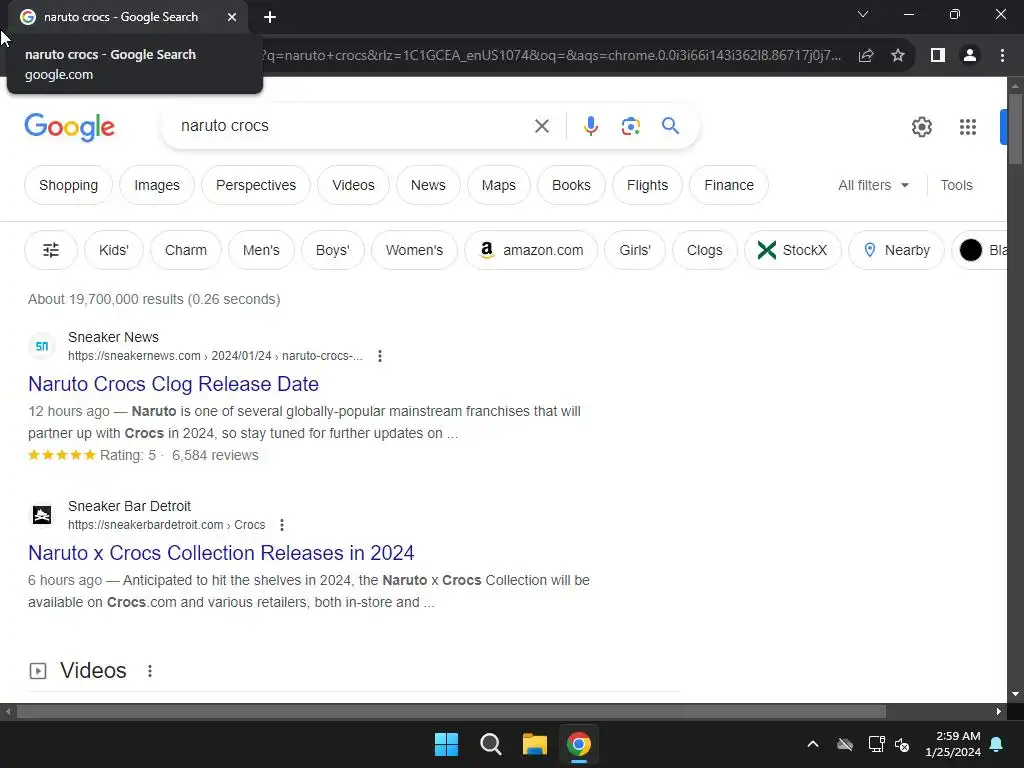Open File Explorer from the taskbar
The width and height of the screenshot is (1024, 768).
[535, 744]
